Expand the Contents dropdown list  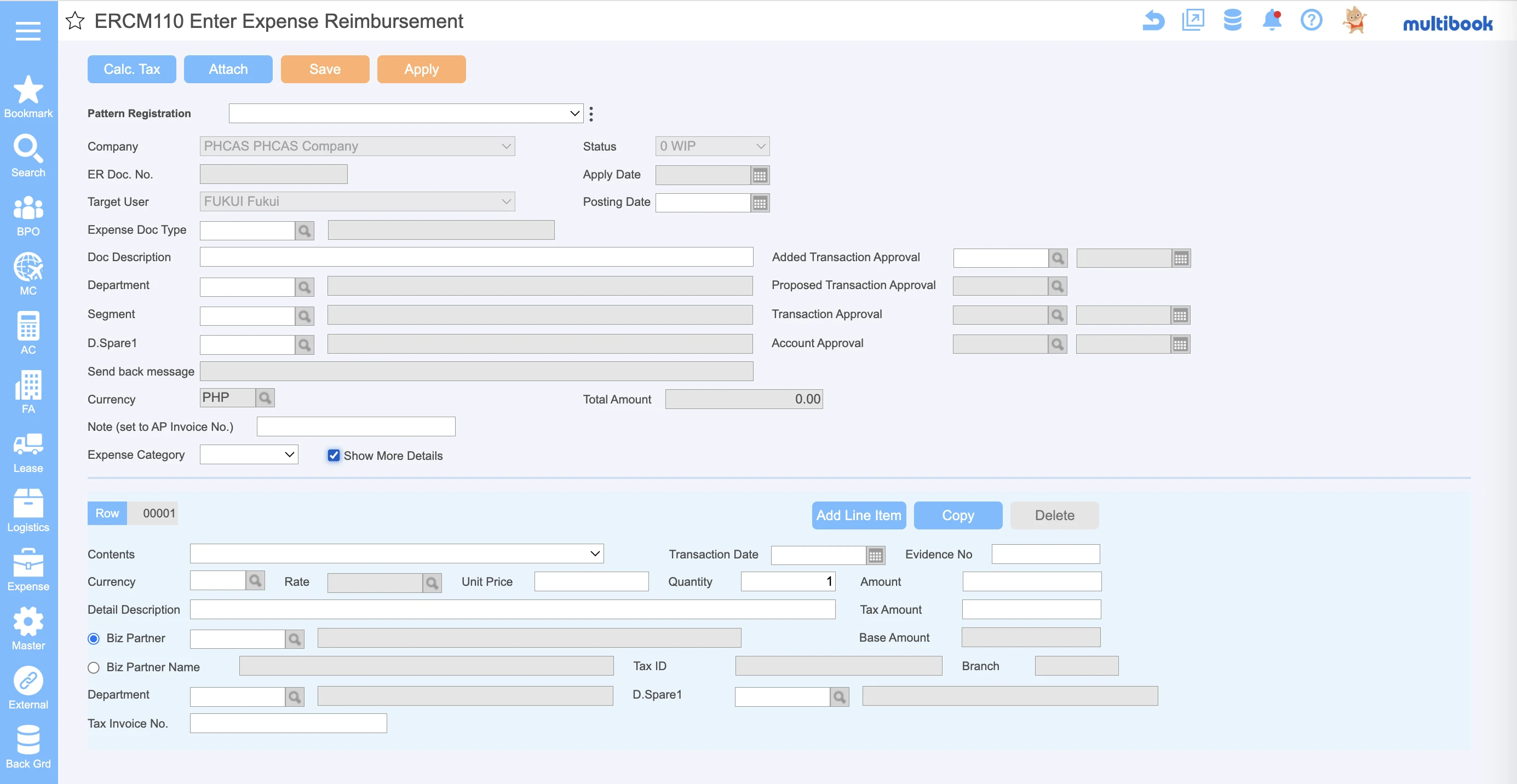click(x=397, y=554)
